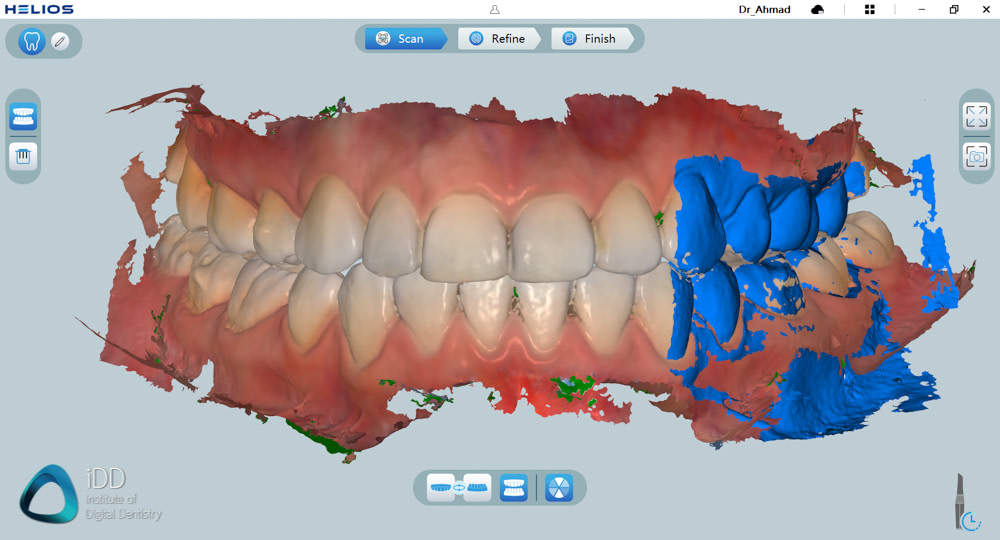Click the fit-to-screen expand icon
This screenshot has height=540, width=1000.
point(976,116)
